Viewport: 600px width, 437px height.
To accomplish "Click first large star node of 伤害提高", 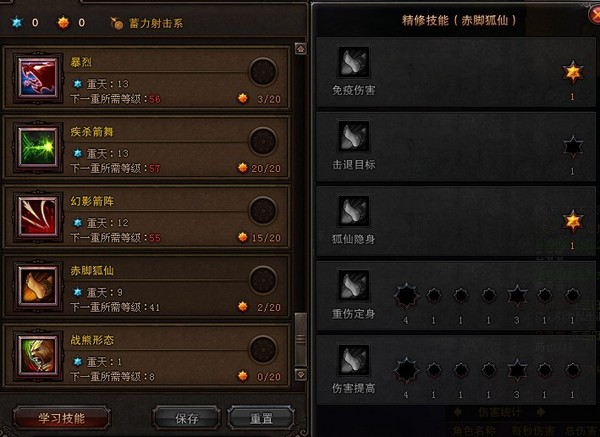I will [406, 370].
